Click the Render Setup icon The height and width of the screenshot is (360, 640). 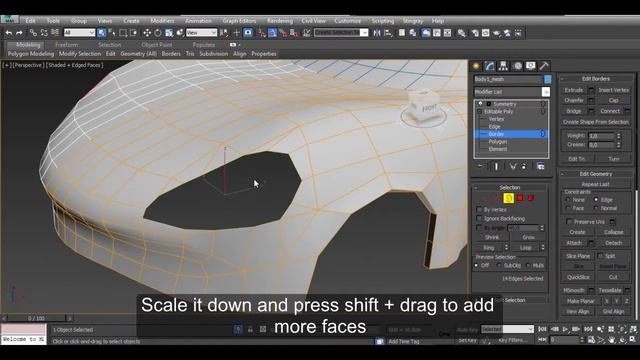pos(475,33)
